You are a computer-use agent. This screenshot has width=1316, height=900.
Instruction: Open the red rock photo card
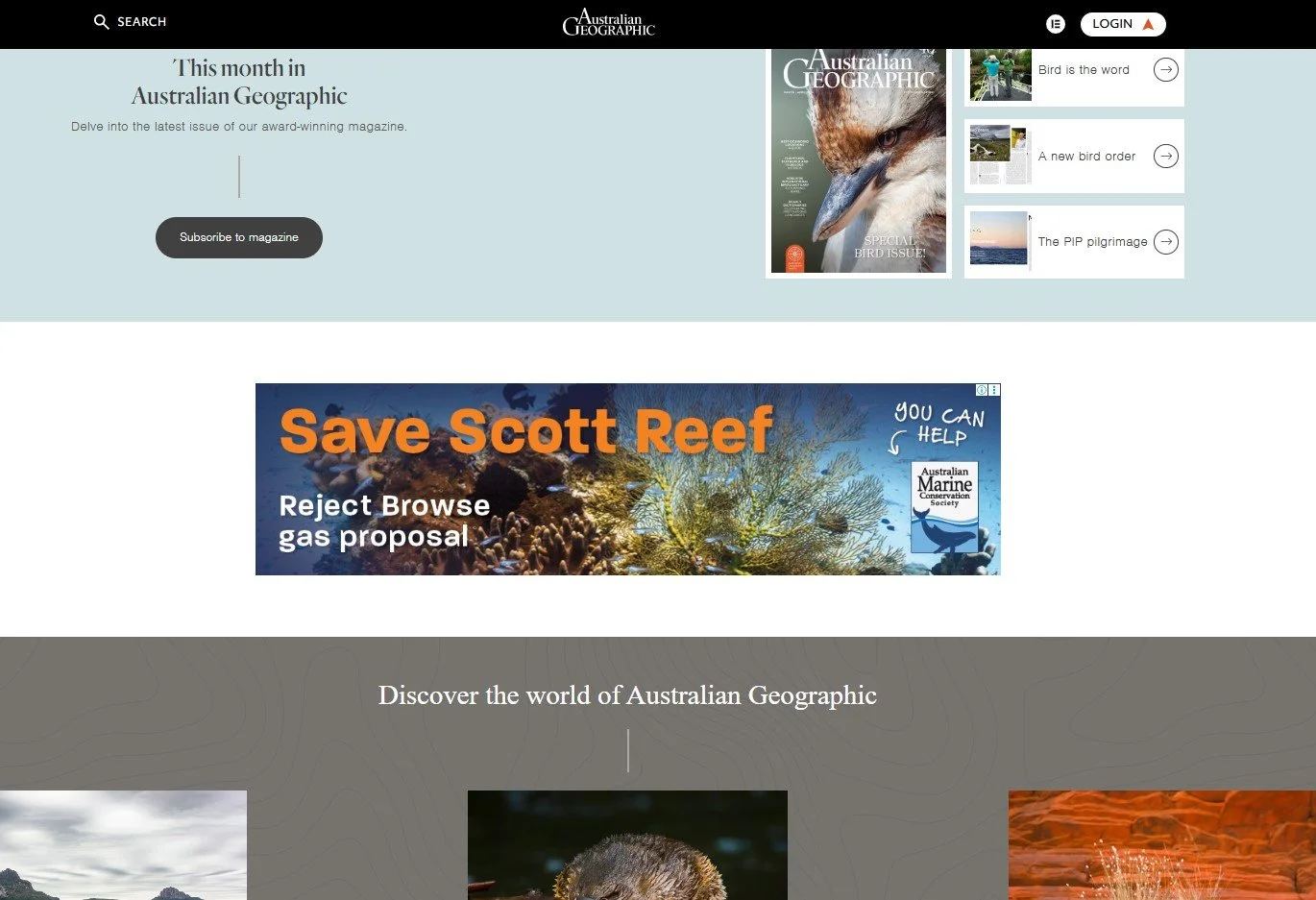tap(1162, 845)
